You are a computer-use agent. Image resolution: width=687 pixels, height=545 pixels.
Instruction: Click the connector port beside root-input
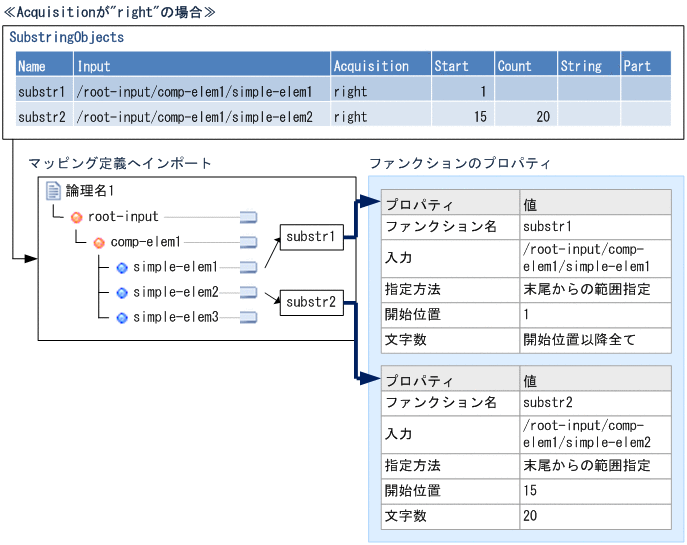248,216
